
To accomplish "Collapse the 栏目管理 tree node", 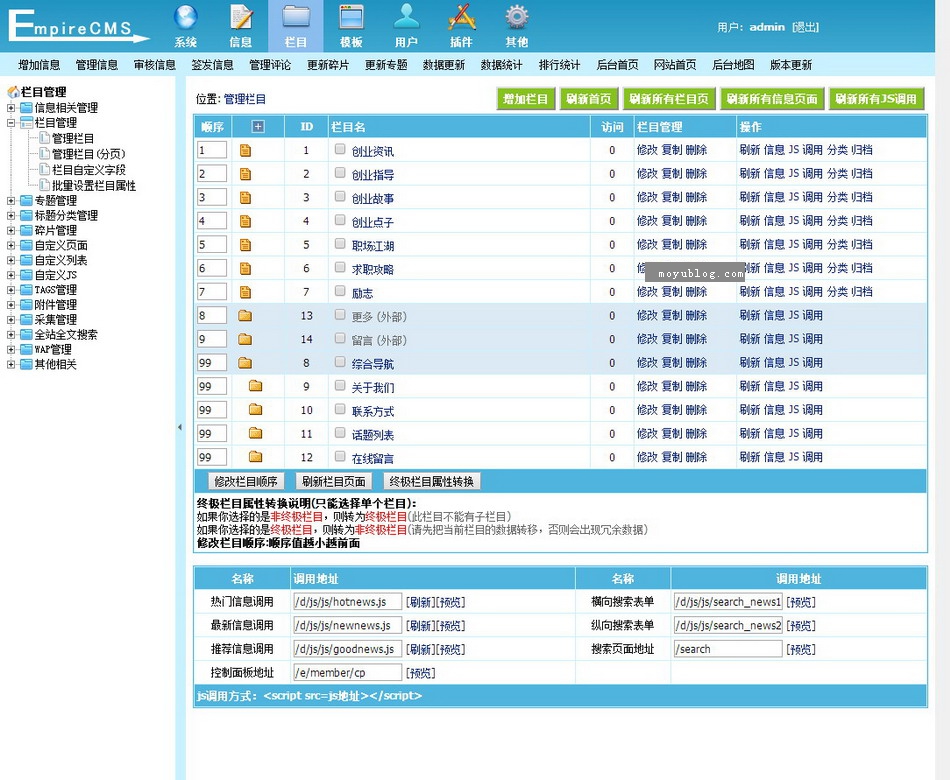I will (x=11, y=122).
